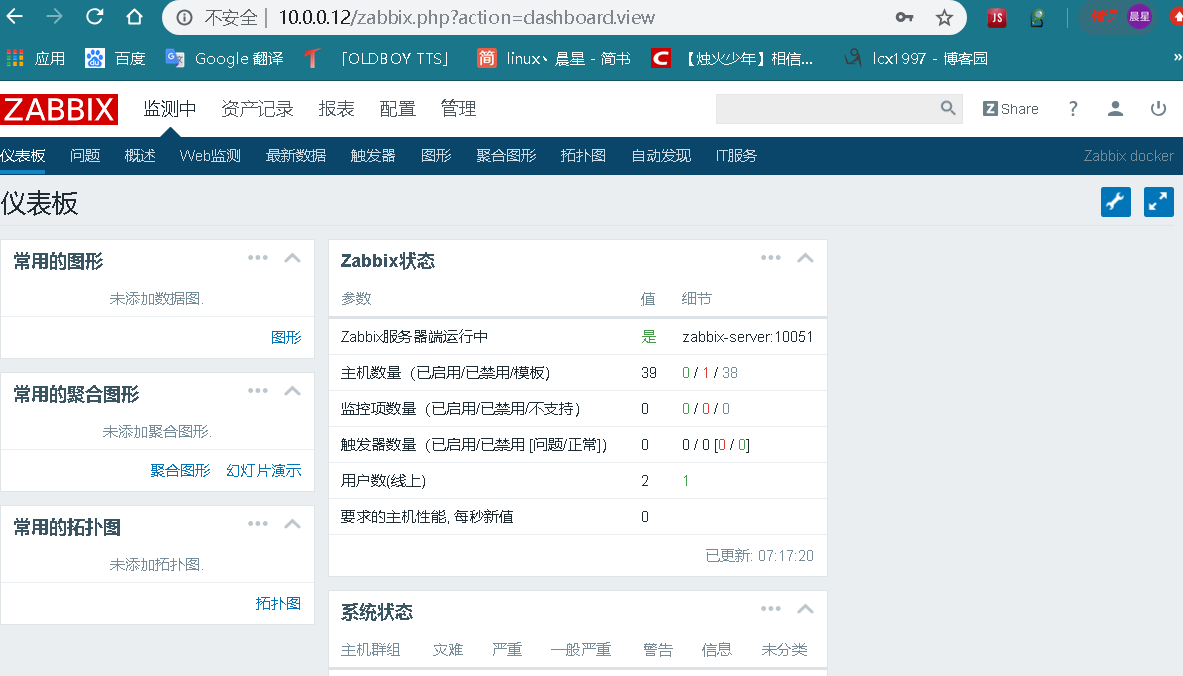Click the ZABBIX logo

pos(59,109)
